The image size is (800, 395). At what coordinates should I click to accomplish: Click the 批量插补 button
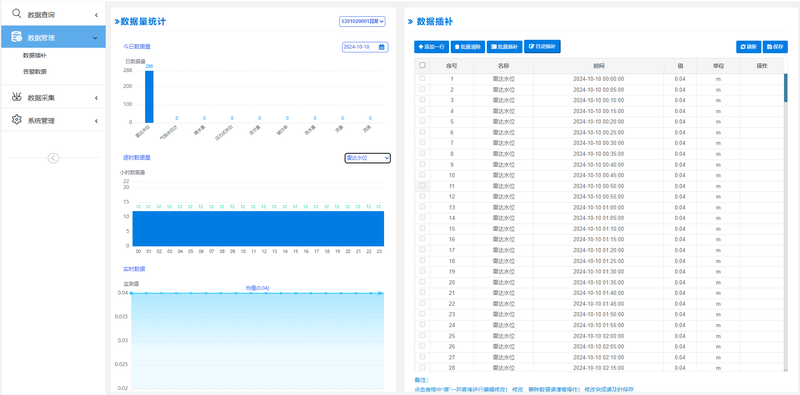coord(505,47)
